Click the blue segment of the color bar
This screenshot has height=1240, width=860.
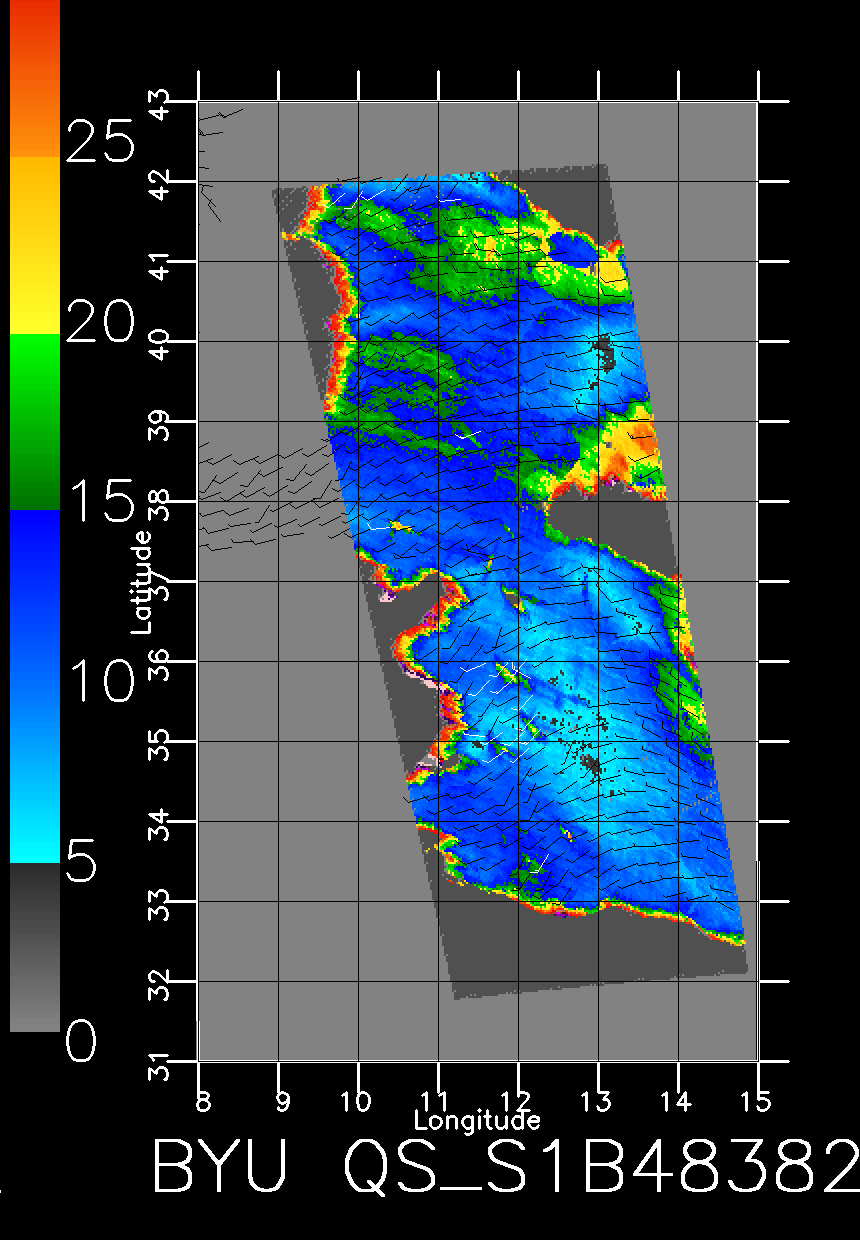coord(35,686)
